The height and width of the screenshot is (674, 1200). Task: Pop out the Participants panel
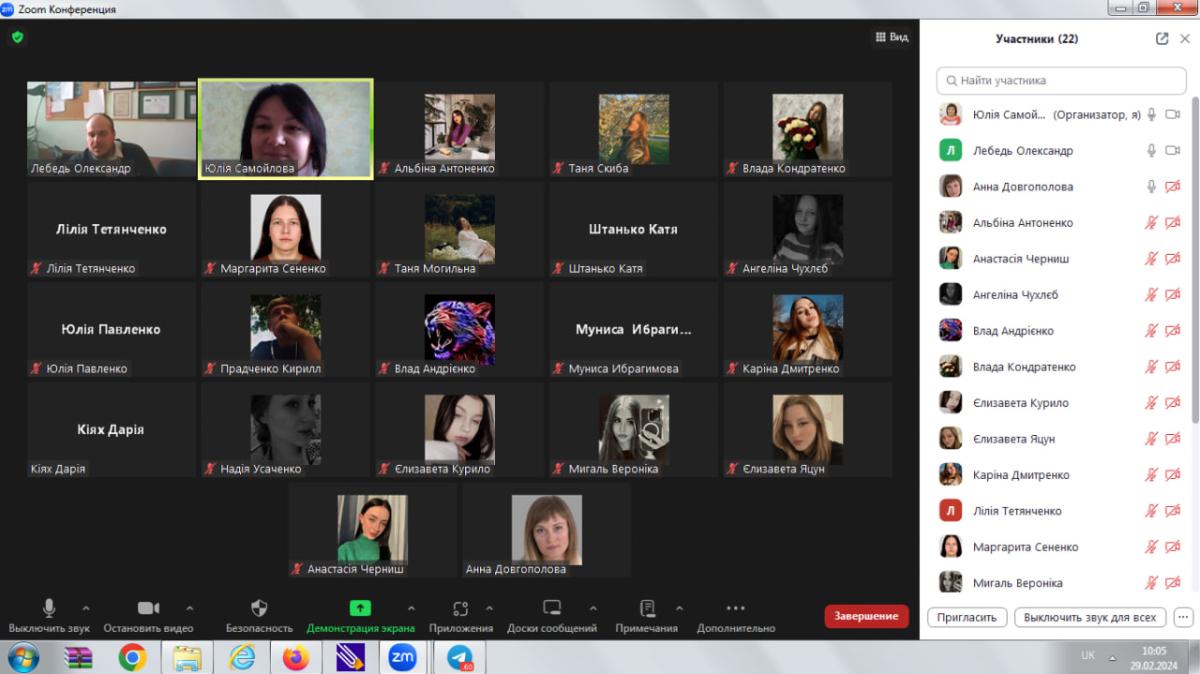(1161, 39)
